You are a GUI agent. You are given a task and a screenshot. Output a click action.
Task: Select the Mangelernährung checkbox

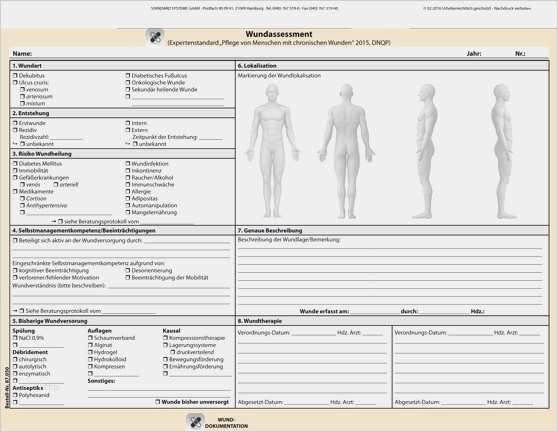tap(128, 212)
